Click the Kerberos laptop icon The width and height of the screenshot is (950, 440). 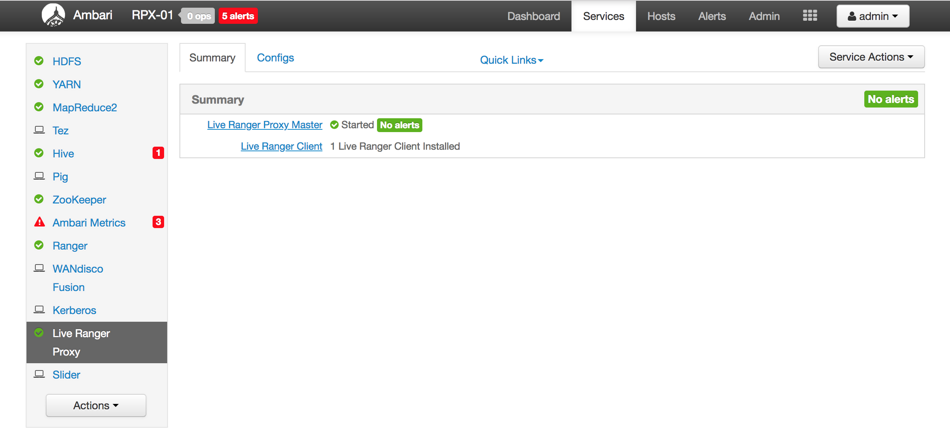click(39, 310)
